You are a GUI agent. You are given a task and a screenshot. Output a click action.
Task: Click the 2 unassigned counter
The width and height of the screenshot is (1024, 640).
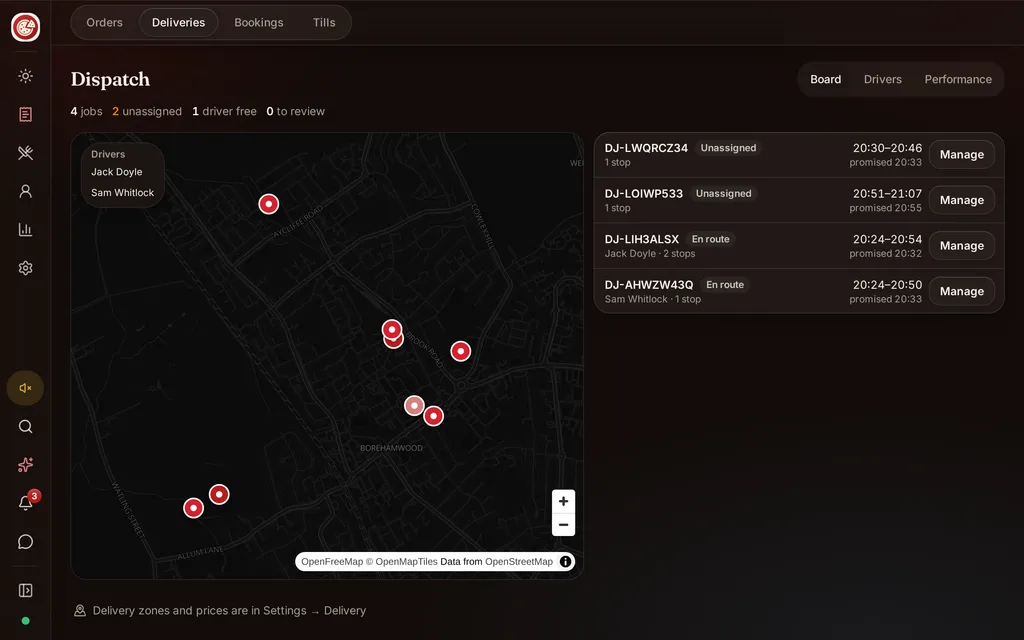pyautogui.click(x=147, y=112)
